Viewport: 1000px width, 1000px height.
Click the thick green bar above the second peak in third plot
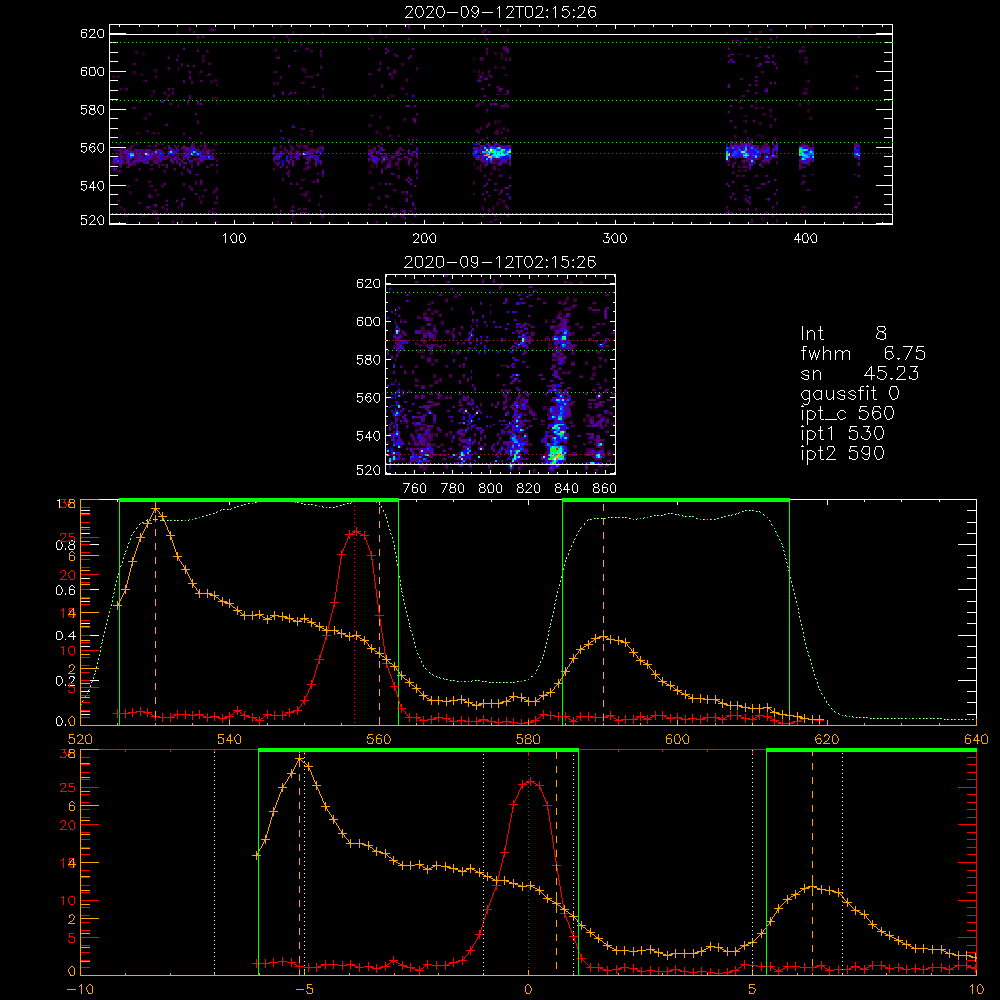[676, 501]
